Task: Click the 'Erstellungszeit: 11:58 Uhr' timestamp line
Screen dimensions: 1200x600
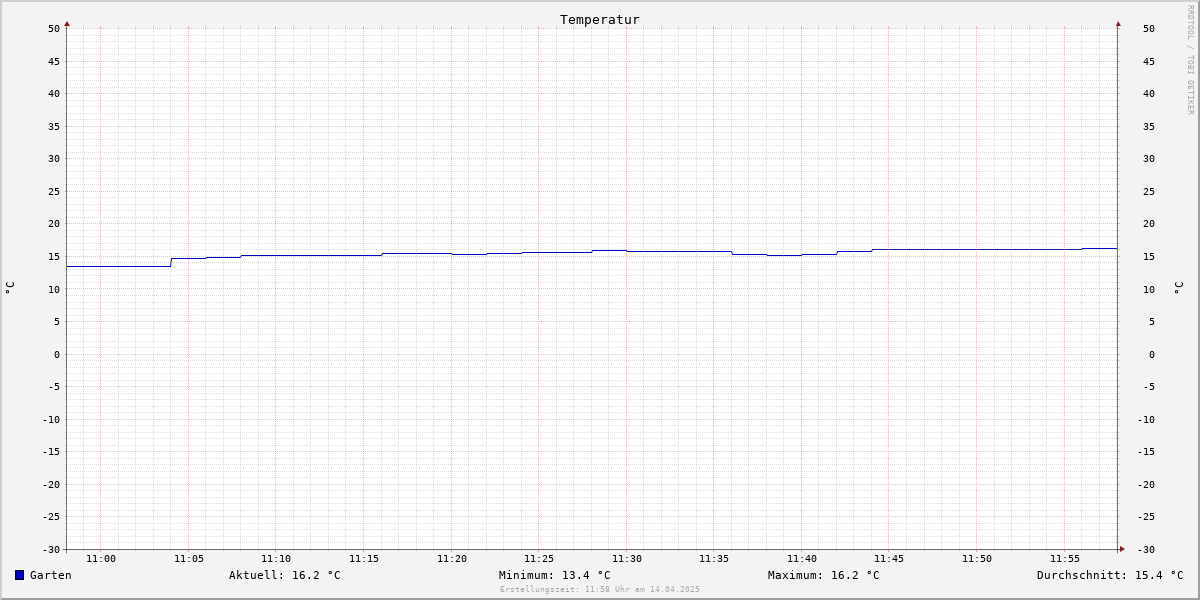Action: click(x=600, y=589)
